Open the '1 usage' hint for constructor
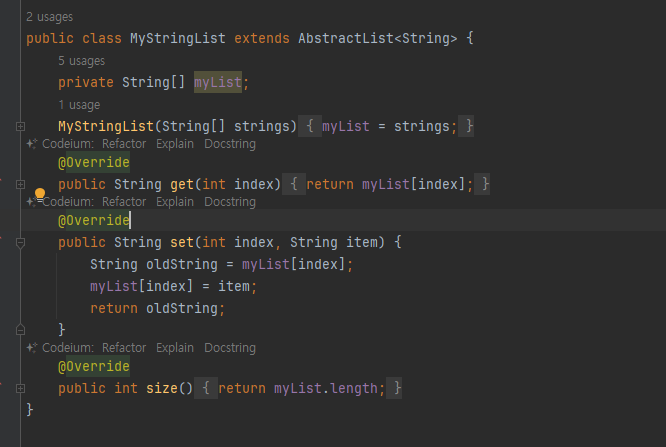The width and height of the screenshot is (666, 447). tap(79, 105)
